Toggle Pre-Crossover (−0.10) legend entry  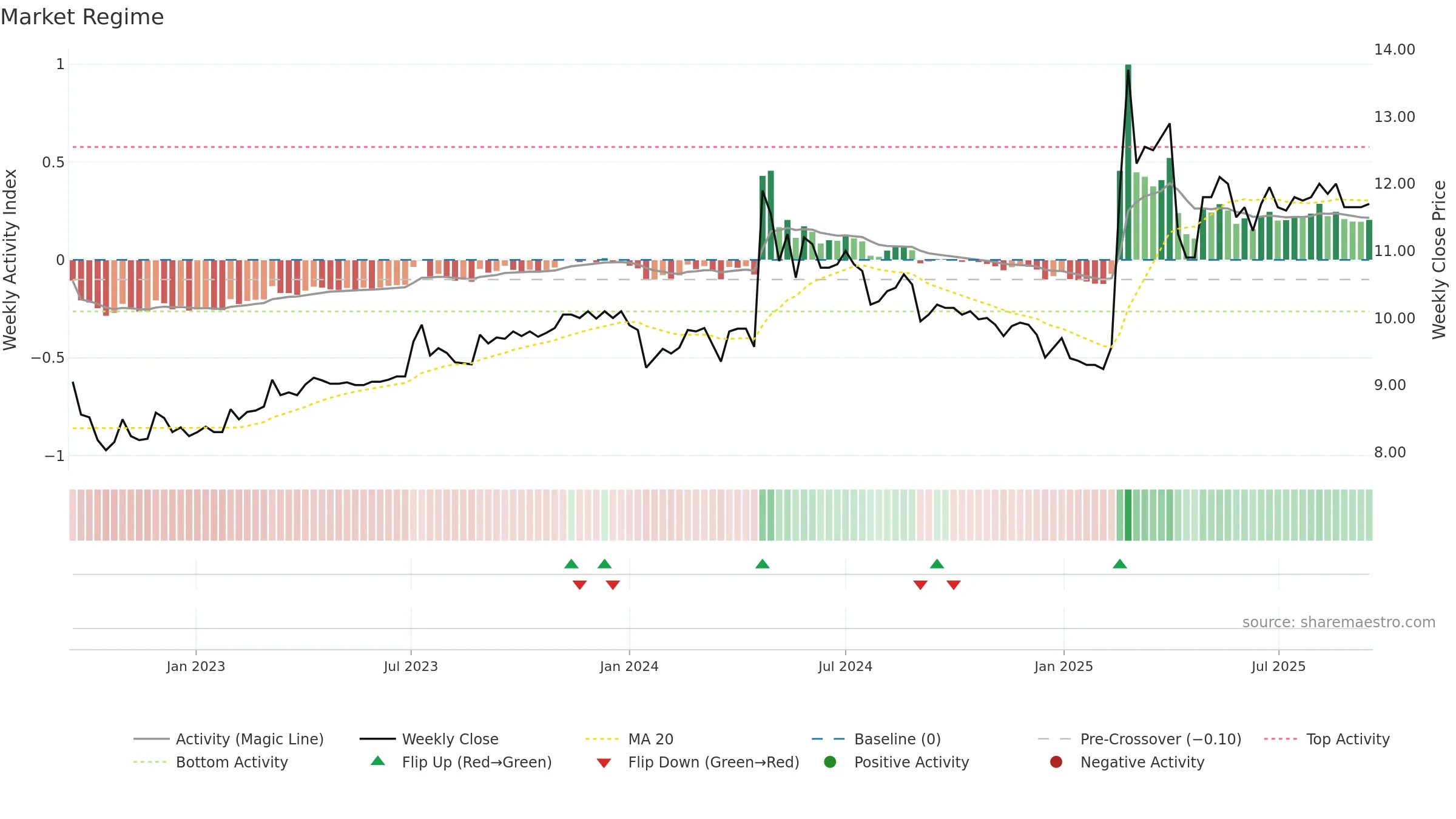coord(1139,739)
